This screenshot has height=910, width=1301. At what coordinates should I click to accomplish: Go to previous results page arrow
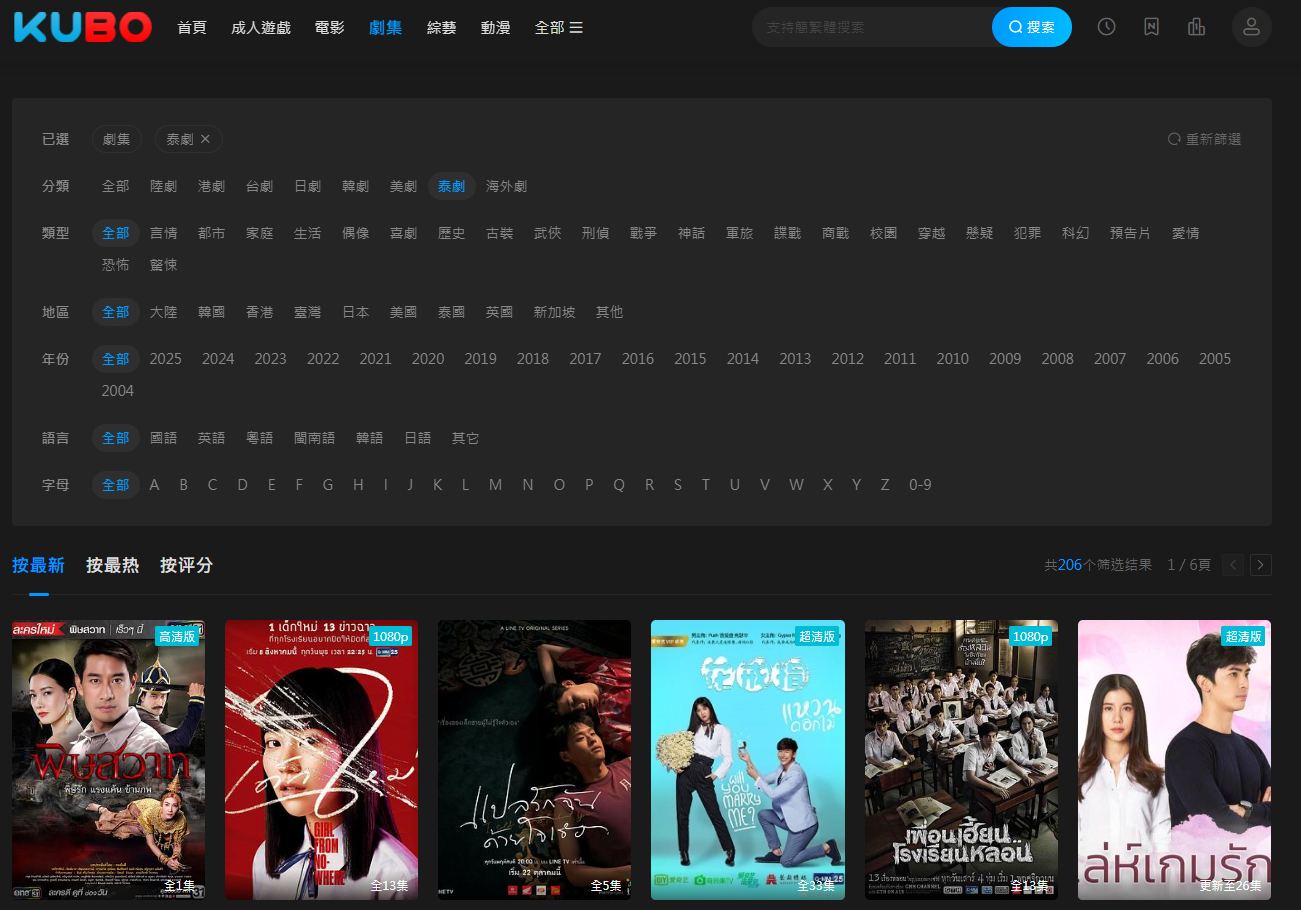point(1233,565)
